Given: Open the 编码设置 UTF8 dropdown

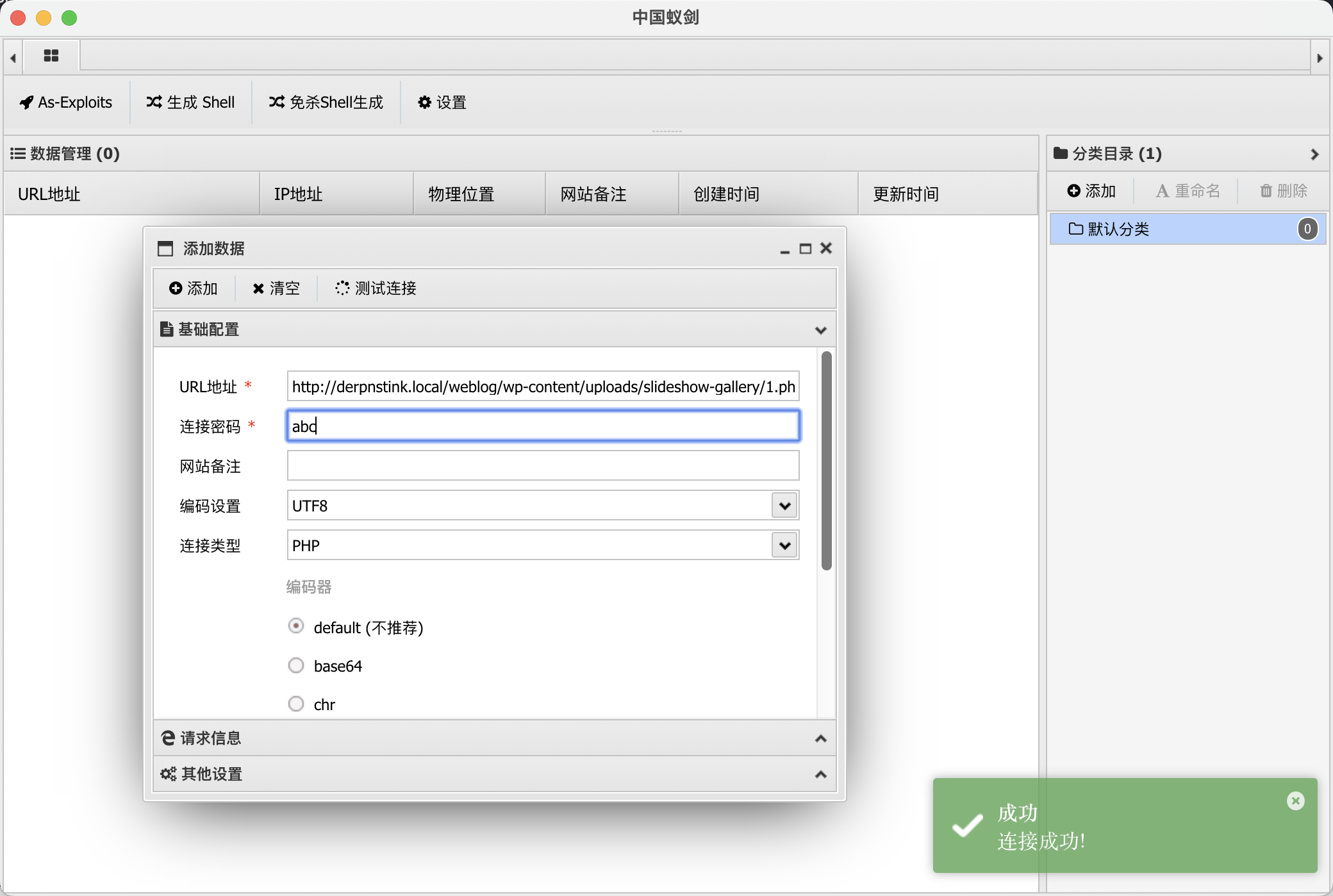Looking at the screenshot, I should click(x=784, y=506).
